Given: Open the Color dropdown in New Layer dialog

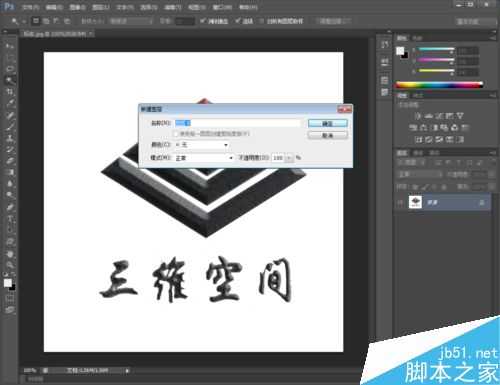Looking at the screenshot, I should 202,145.
